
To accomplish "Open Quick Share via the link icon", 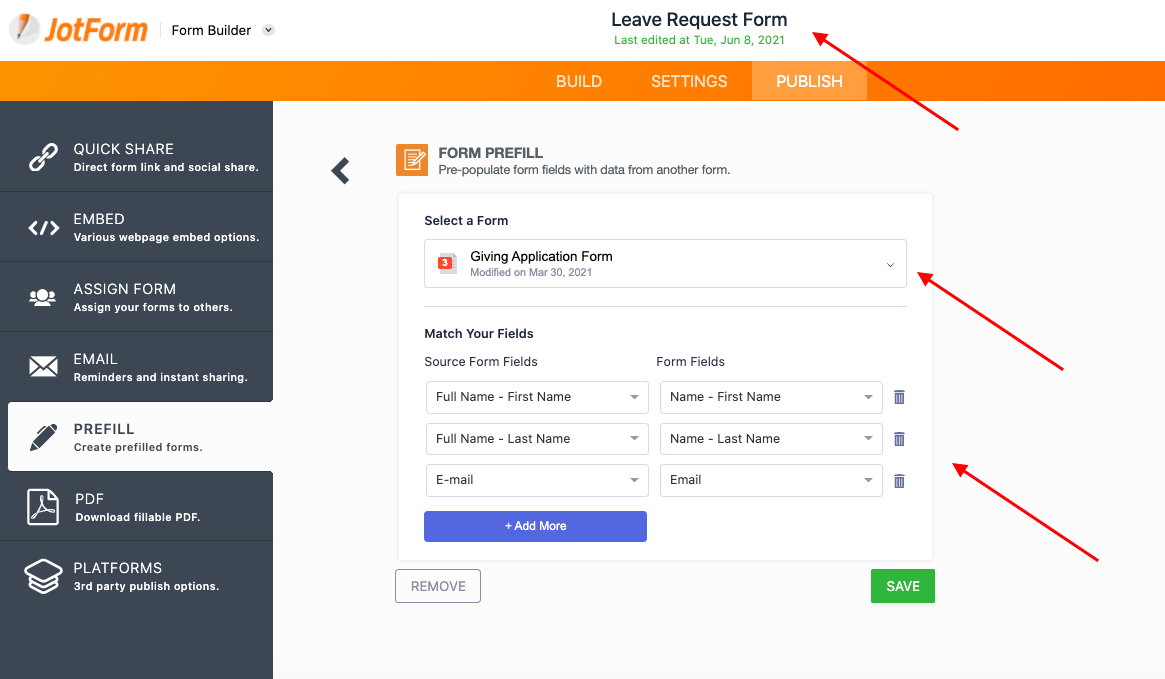I will (43, 157).
